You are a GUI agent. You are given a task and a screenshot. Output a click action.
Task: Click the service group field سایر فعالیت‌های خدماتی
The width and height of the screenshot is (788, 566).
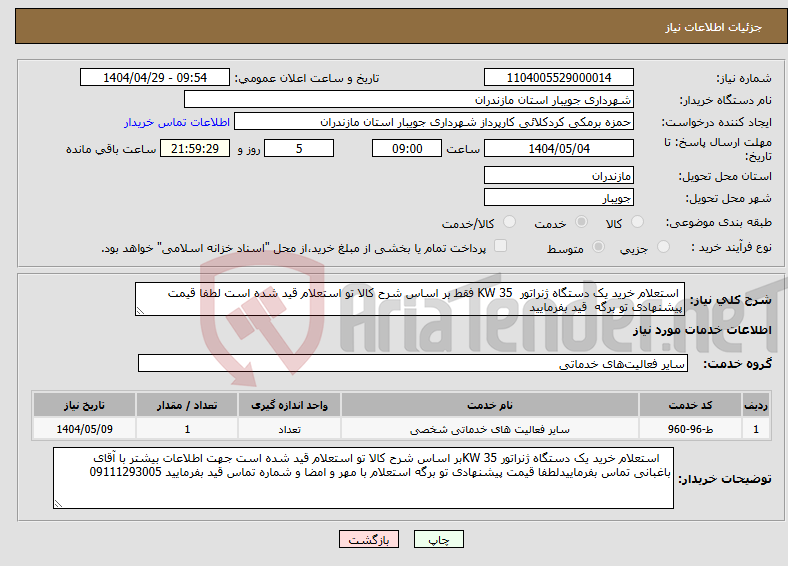pos(413,363)
